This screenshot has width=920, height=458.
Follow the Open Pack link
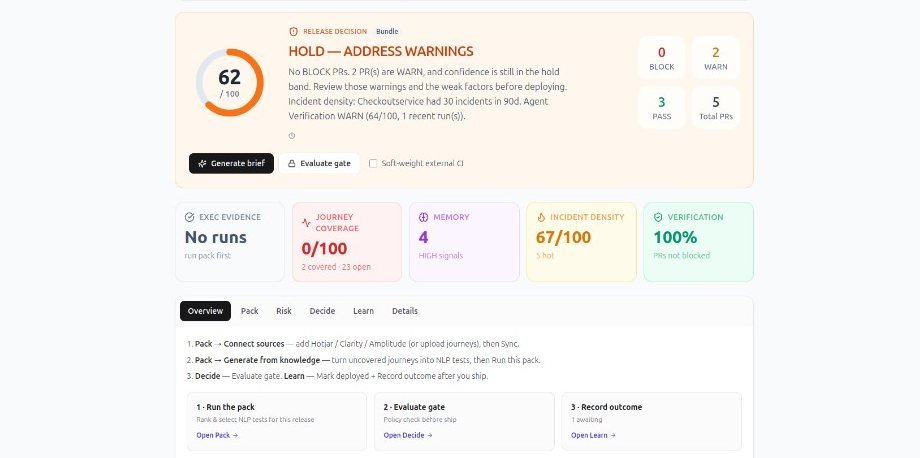(217, 435)
